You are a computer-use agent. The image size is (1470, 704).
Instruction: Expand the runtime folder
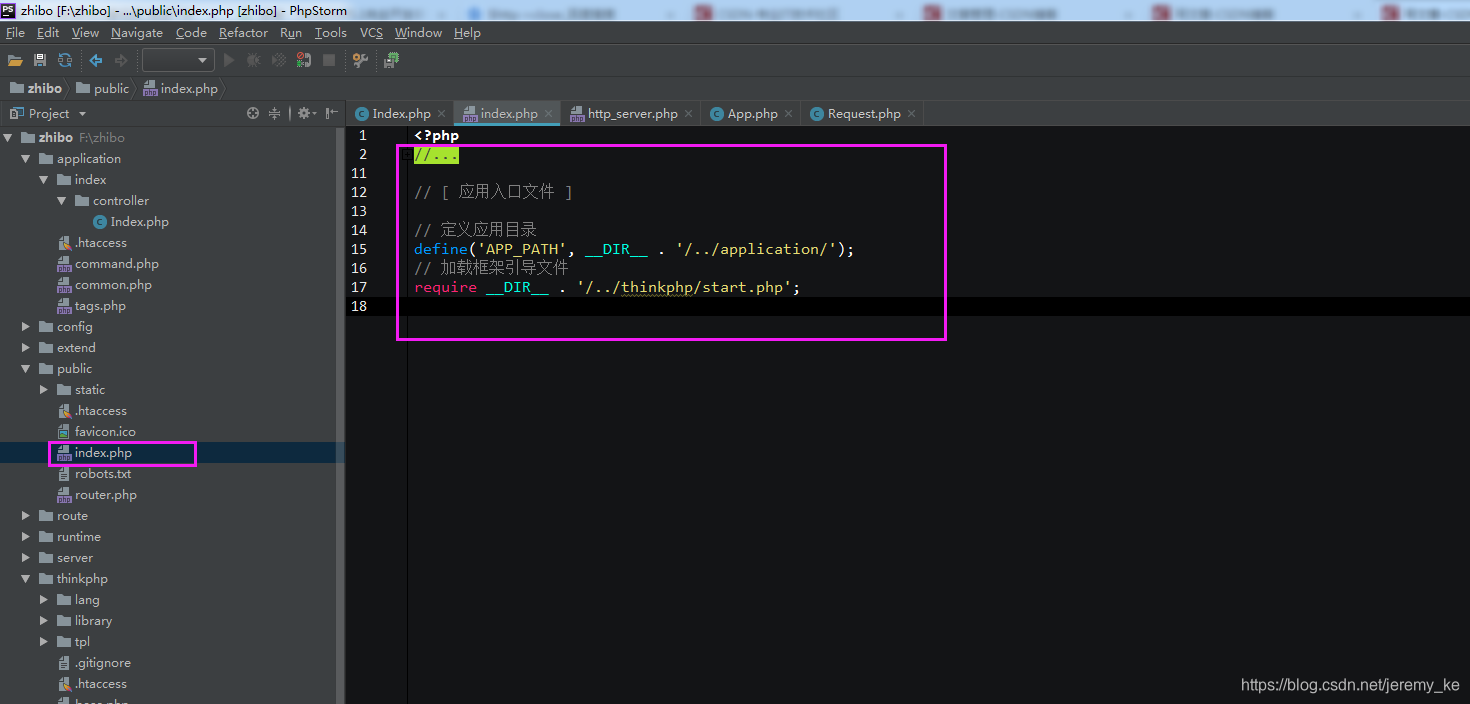(x=27, y=537)
